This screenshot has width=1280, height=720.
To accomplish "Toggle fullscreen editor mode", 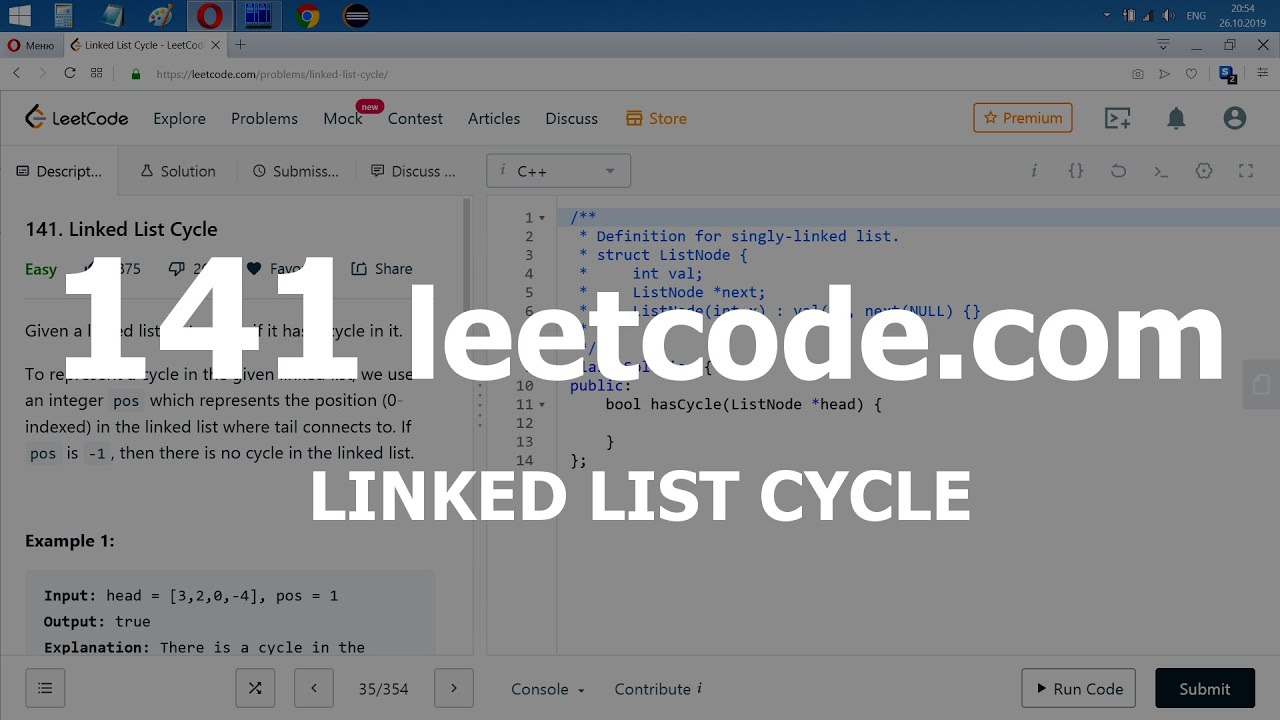I will point(1246,171).
